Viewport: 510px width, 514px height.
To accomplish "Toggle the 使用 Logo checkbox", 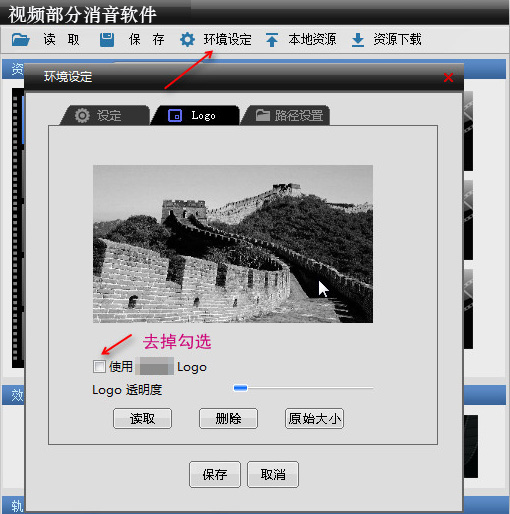I will (99, 366).
